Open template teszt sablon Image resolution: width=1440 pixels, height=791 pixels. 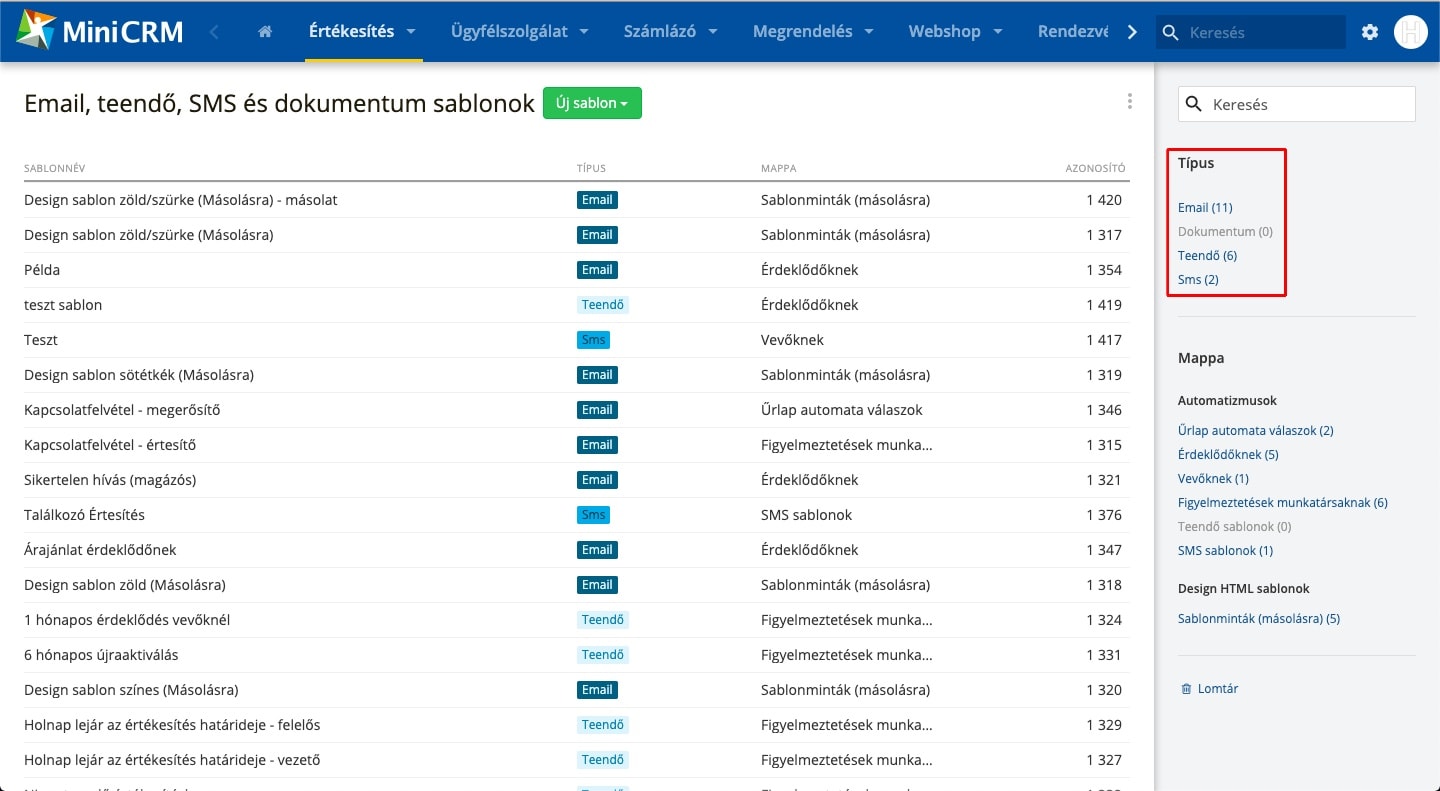(63, 305)
